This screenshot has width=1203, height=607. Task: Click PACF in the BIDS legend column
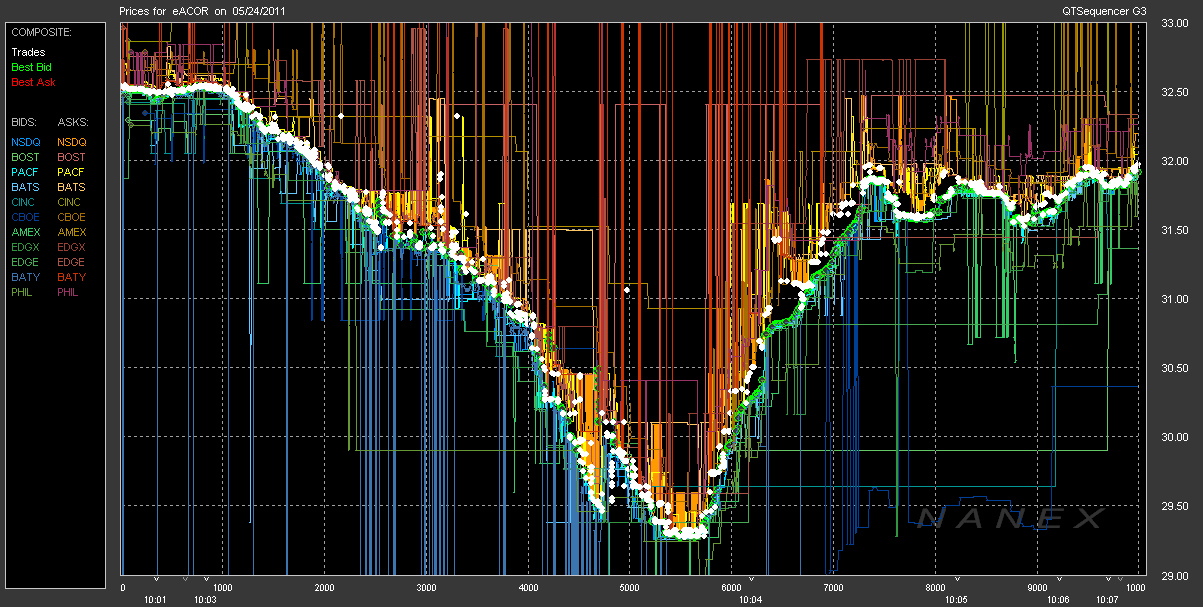(x=26, y=172)
